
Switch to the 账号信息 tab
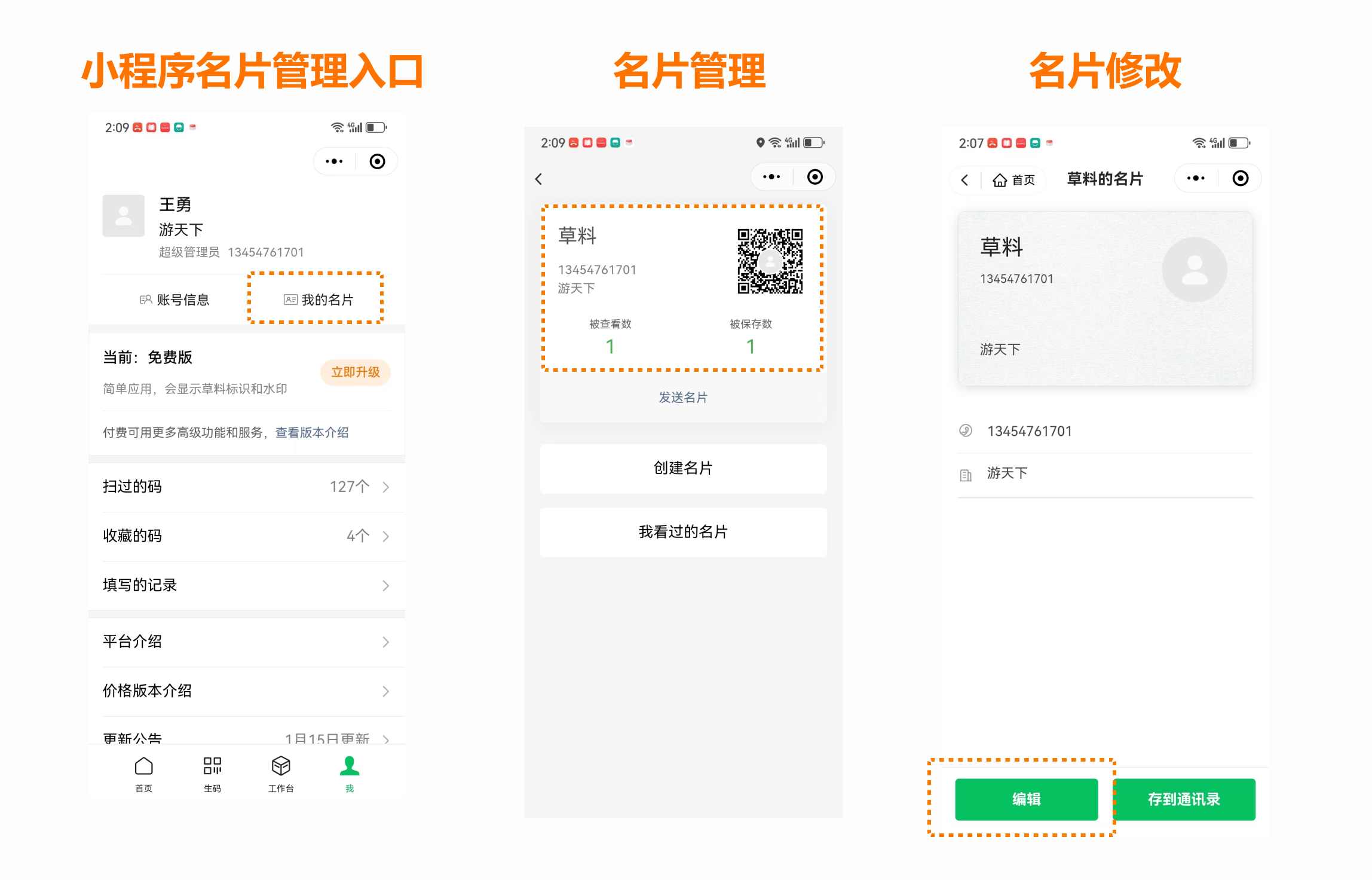pyautogui.click(x=174, y=300)
